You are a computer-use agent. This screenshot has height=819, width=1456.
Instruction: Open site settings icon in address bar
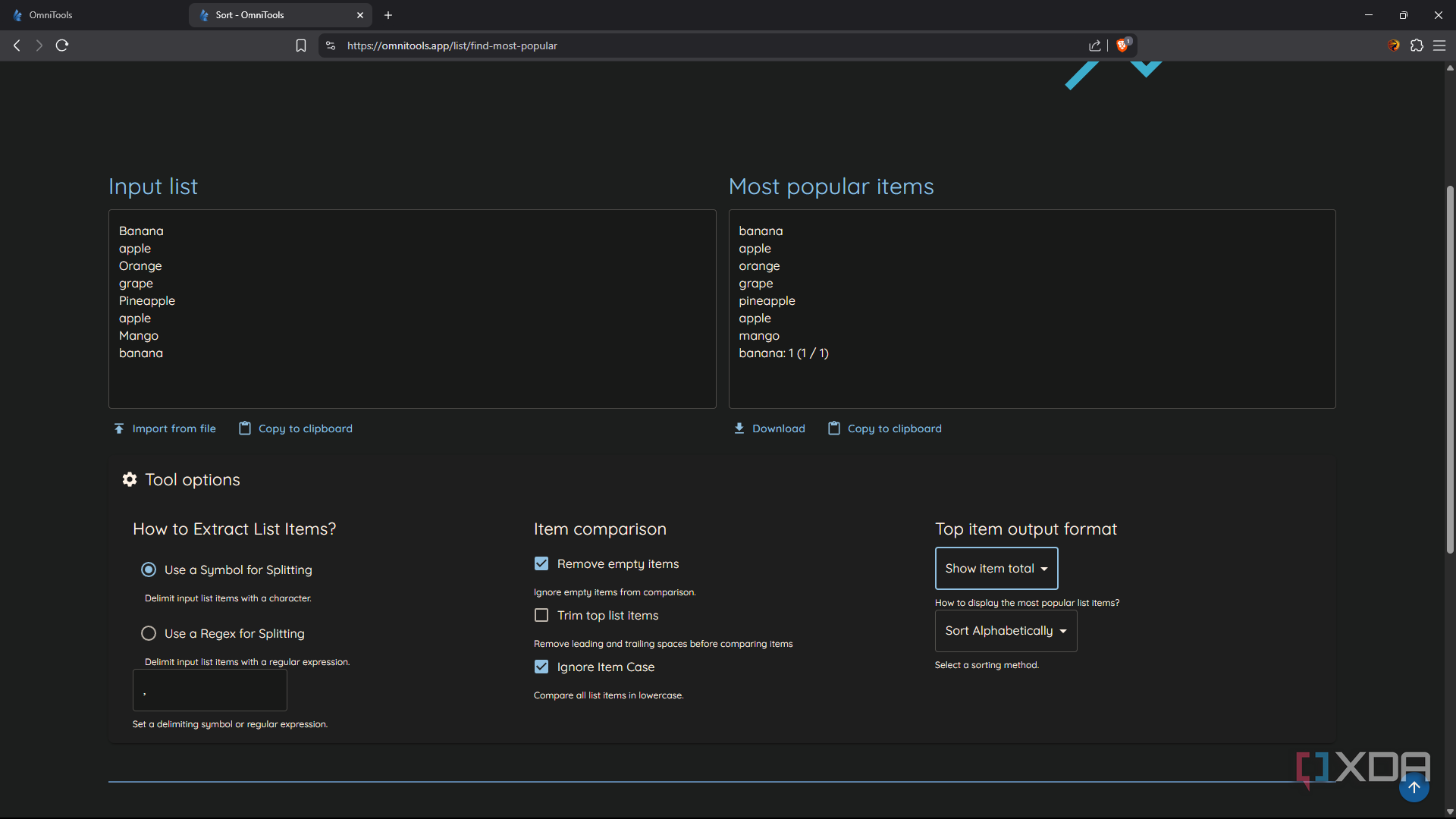(x=331, y=45)
